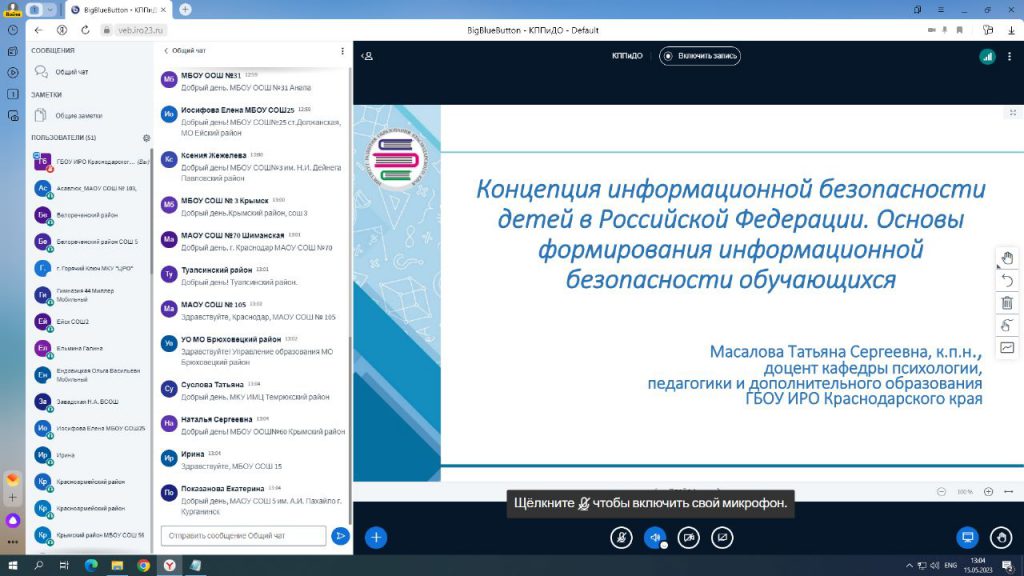Open chat options three-dot menu
The width and height of the screenshot is (1024, 576).
point(343,50)
